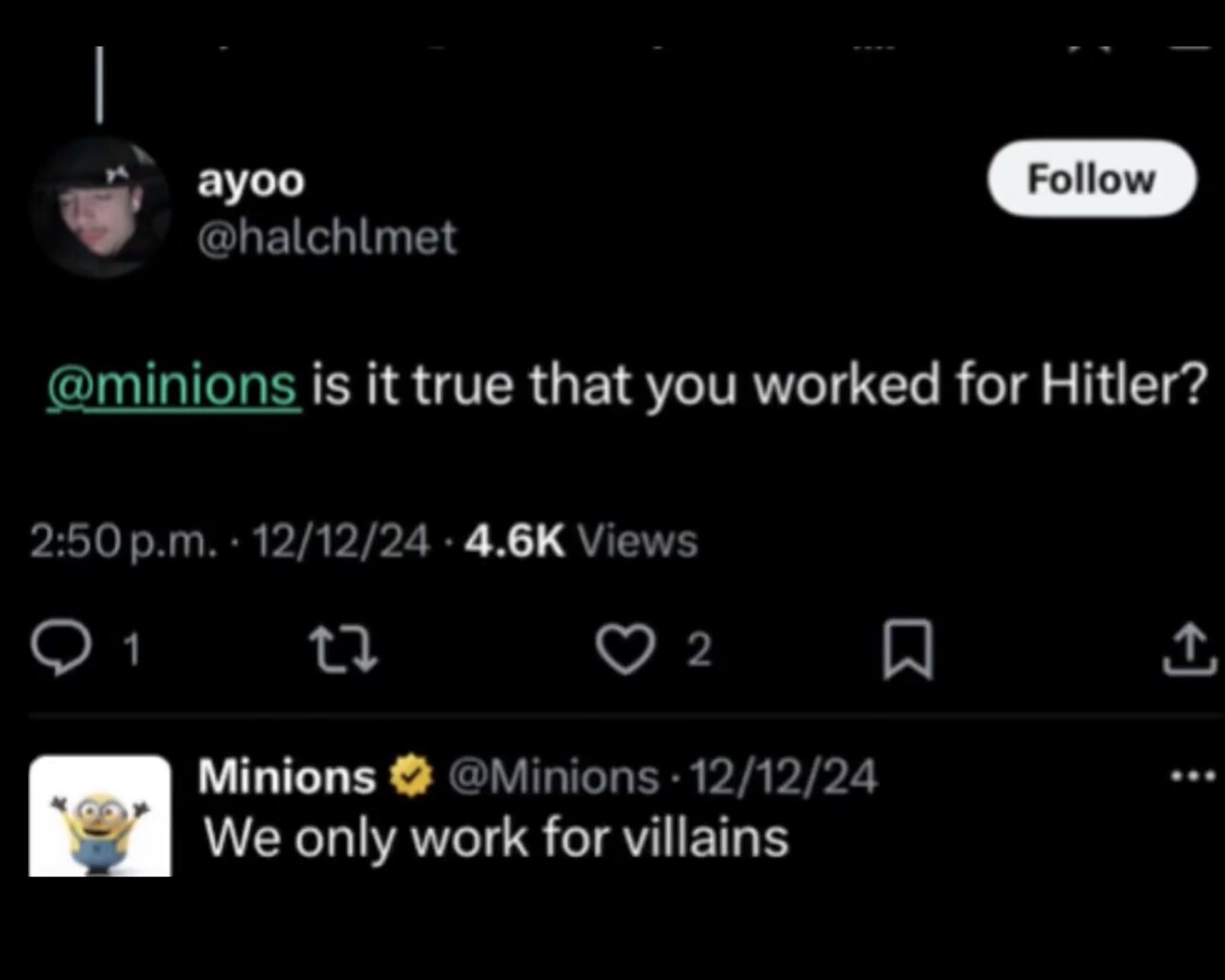Open the Minions profile avatar
Viewport: 1225px width, 980px height.
(x=100, y=816)
